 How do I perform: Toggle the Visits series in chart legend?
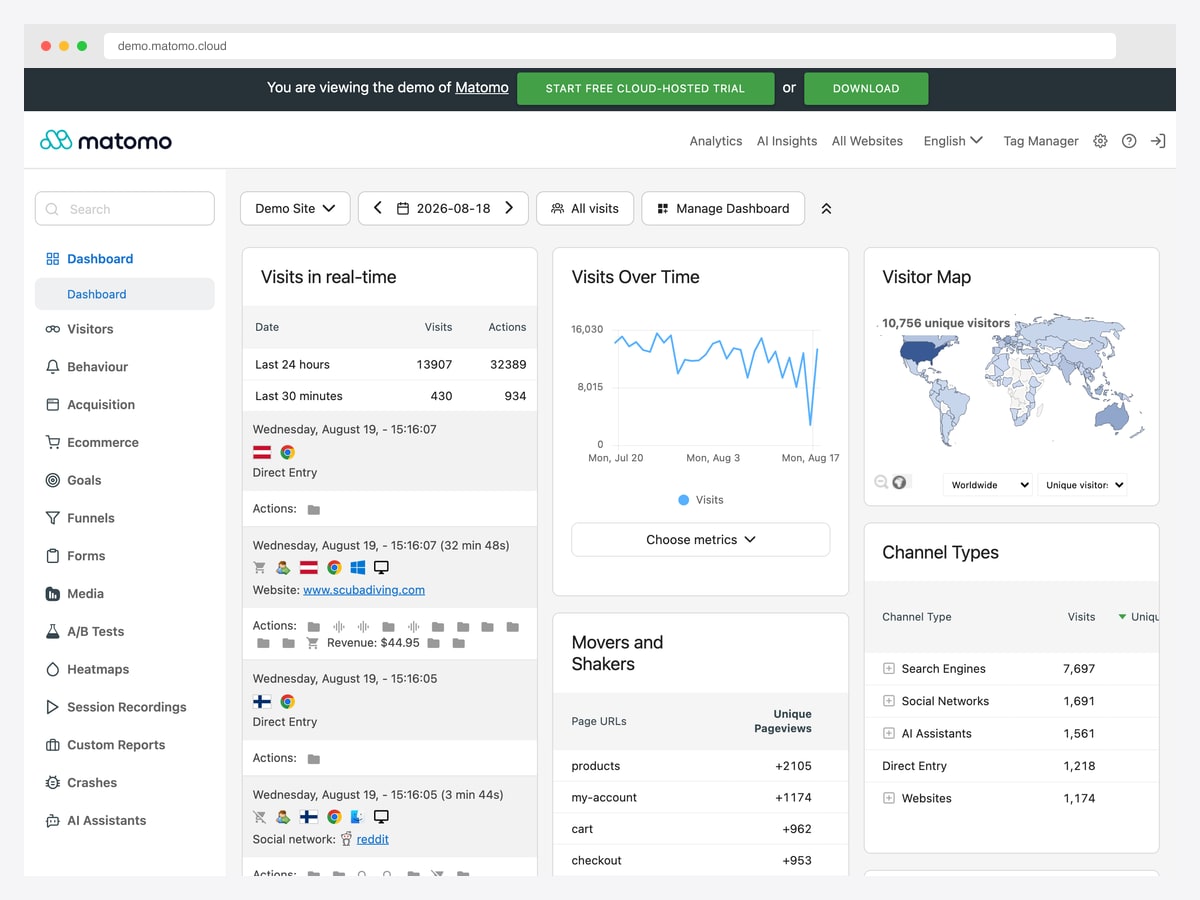coord(700,499)
